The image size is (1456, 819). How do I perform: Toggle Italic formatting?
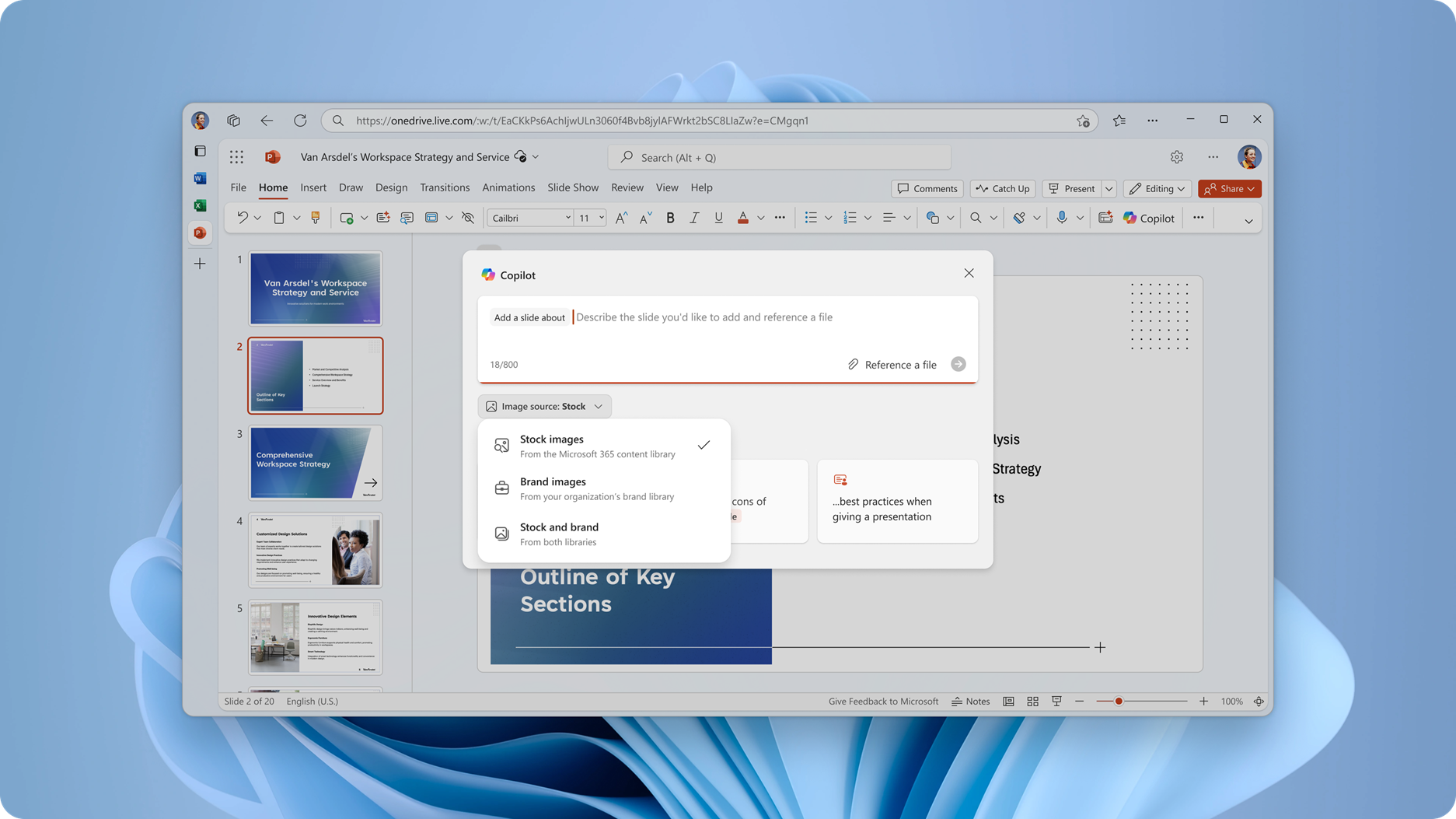pos(694,219)
